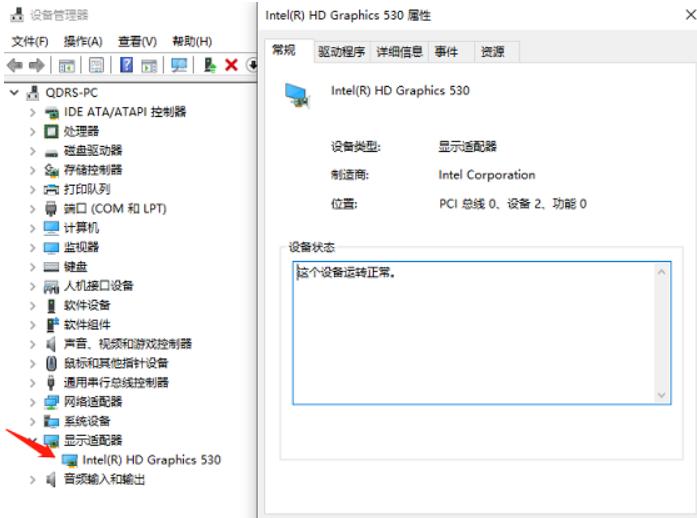Click the 存储控制器 storage controller icon
This screenshot has width=697, height=518.
(52, 170)
